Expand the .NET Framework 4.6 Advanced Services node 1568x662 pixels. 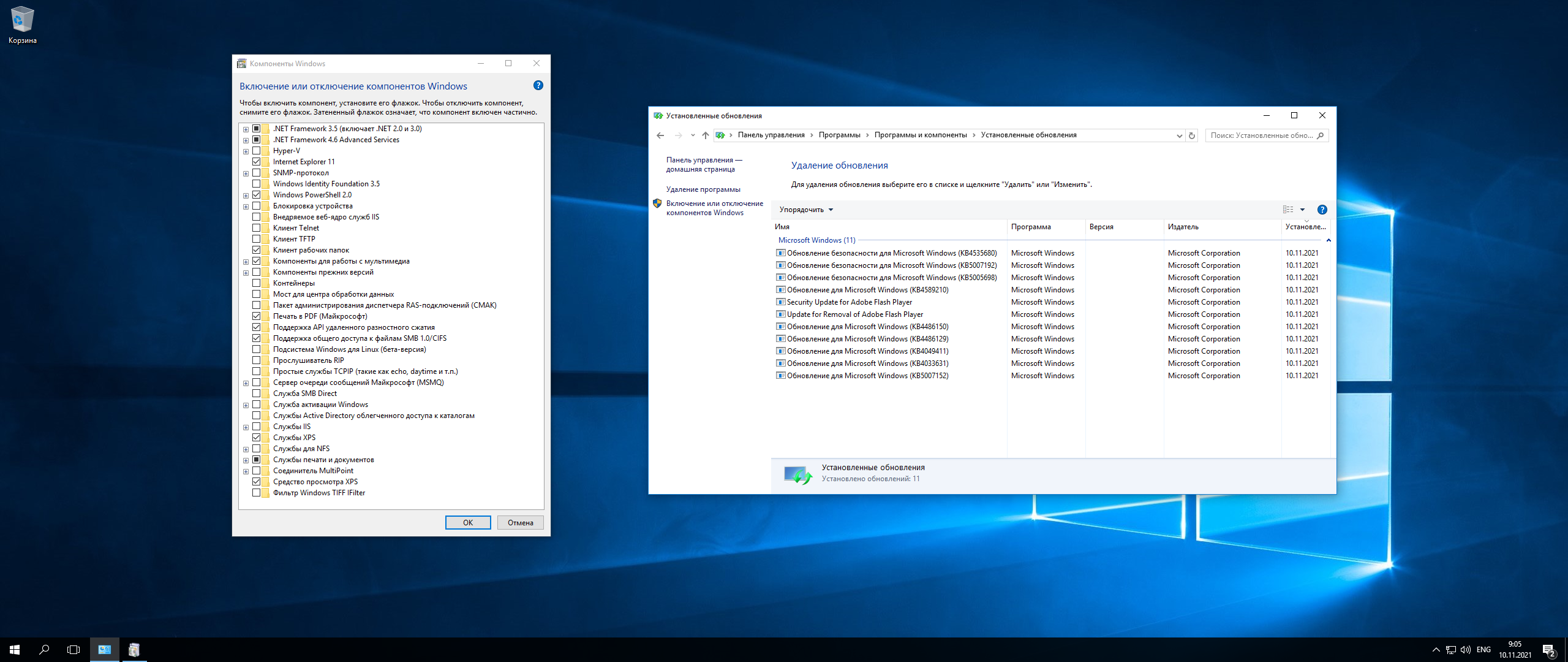246,140
